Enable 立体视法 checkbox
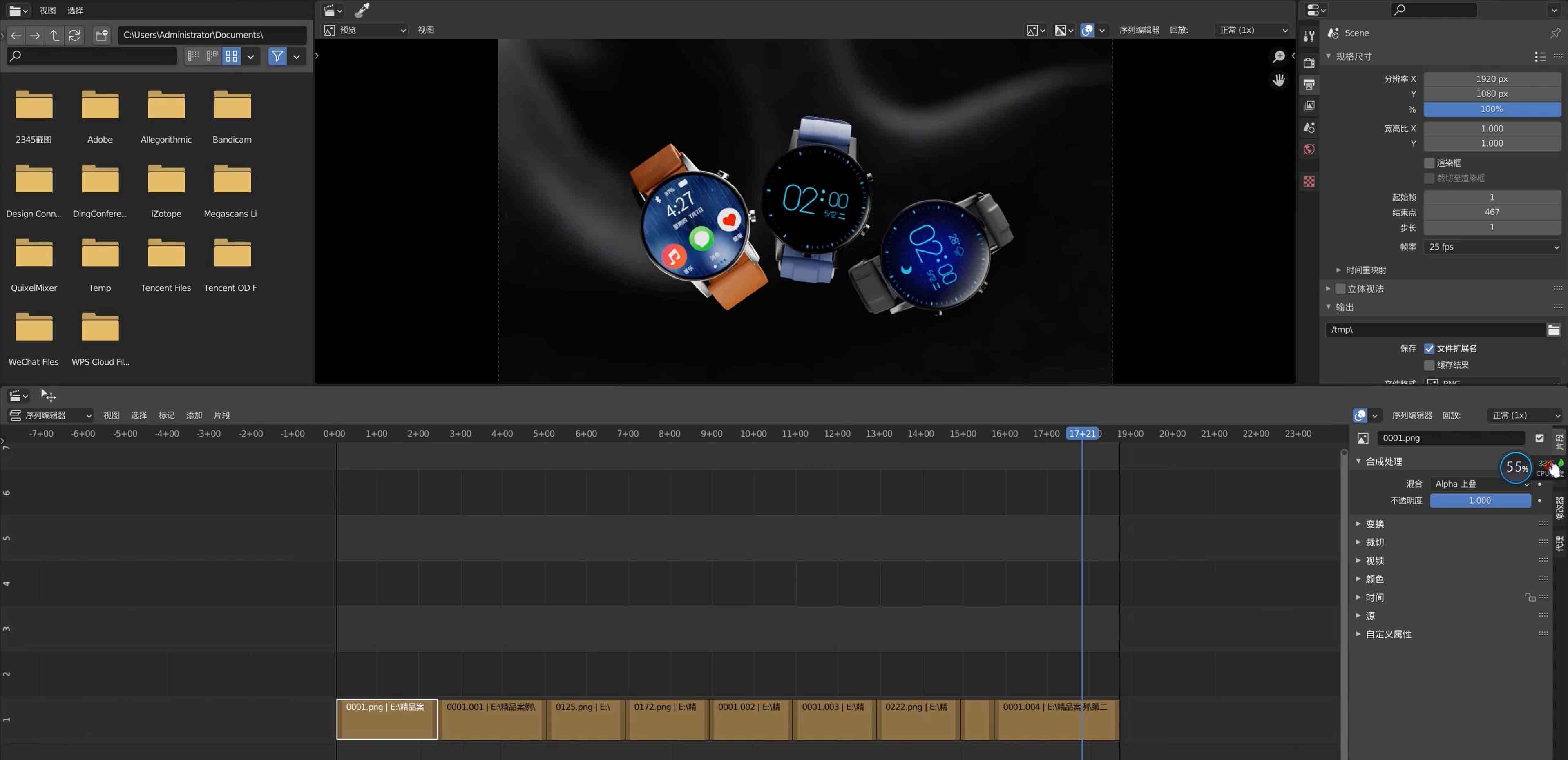This screenshot has height=760, width=1568. point(1340,288)
